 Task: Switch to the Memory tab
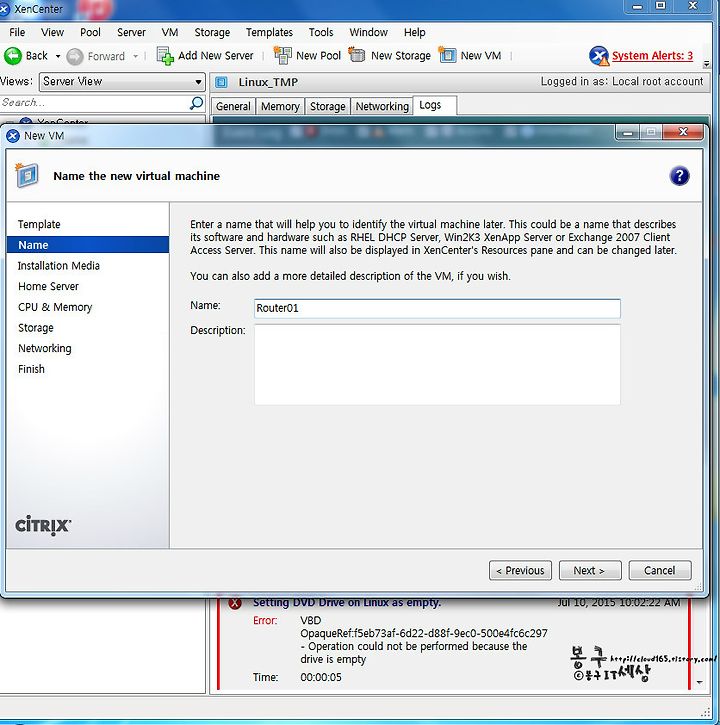click(280, 106)
